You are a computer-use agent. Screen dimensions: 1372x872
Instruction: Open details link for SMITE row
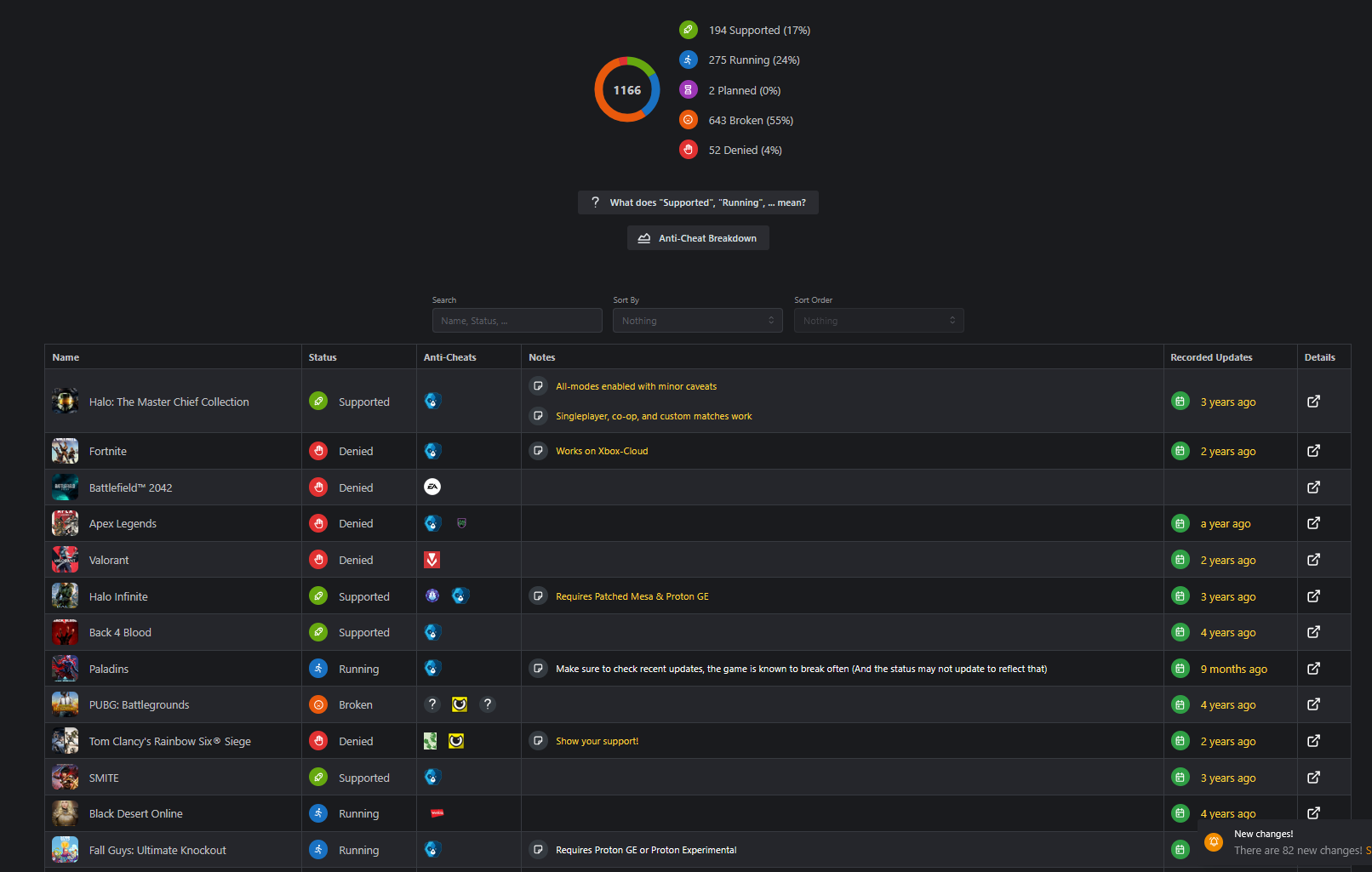1313,778
